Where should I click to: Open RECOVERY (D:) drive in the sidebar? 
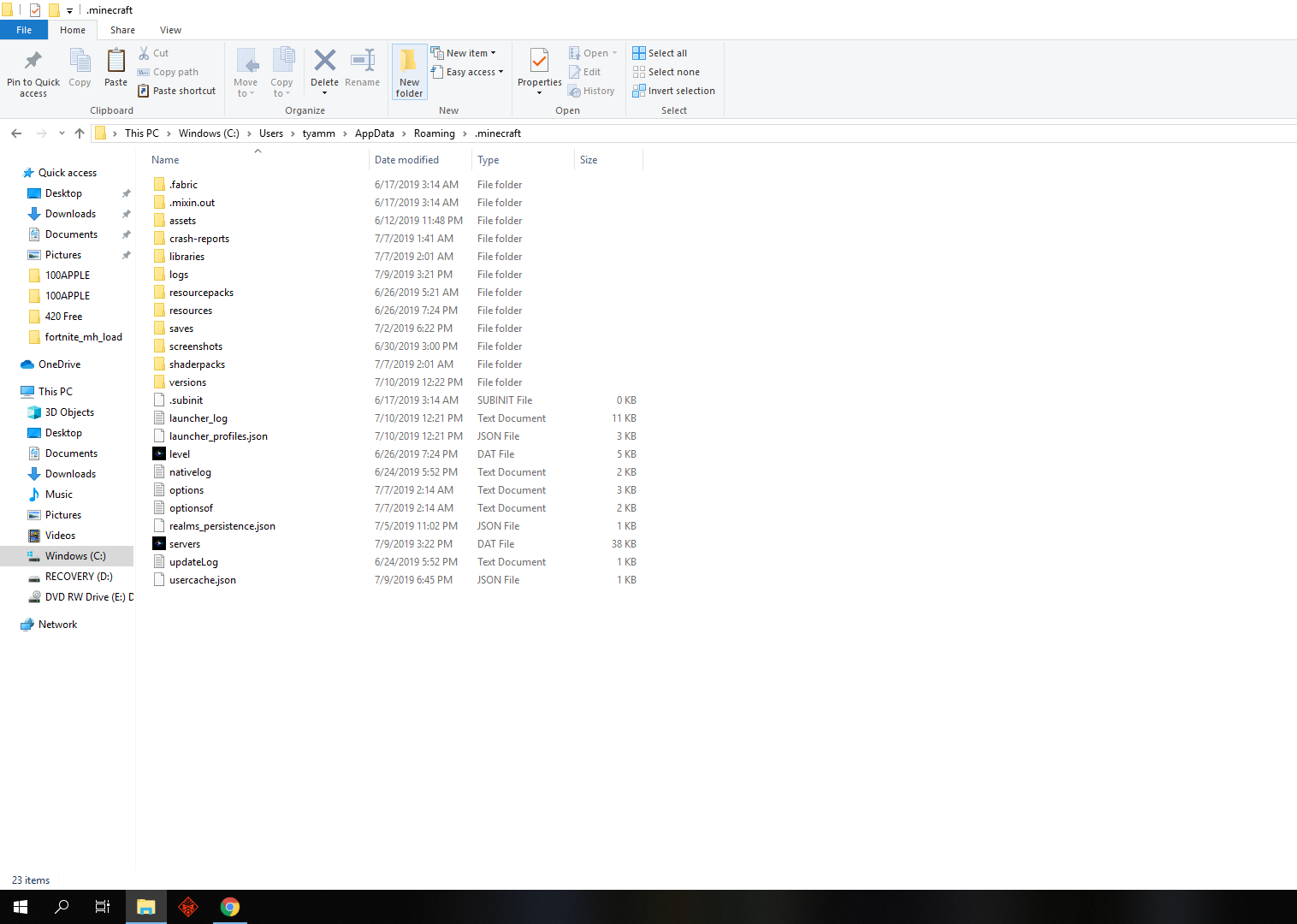[x=79, y=577]
